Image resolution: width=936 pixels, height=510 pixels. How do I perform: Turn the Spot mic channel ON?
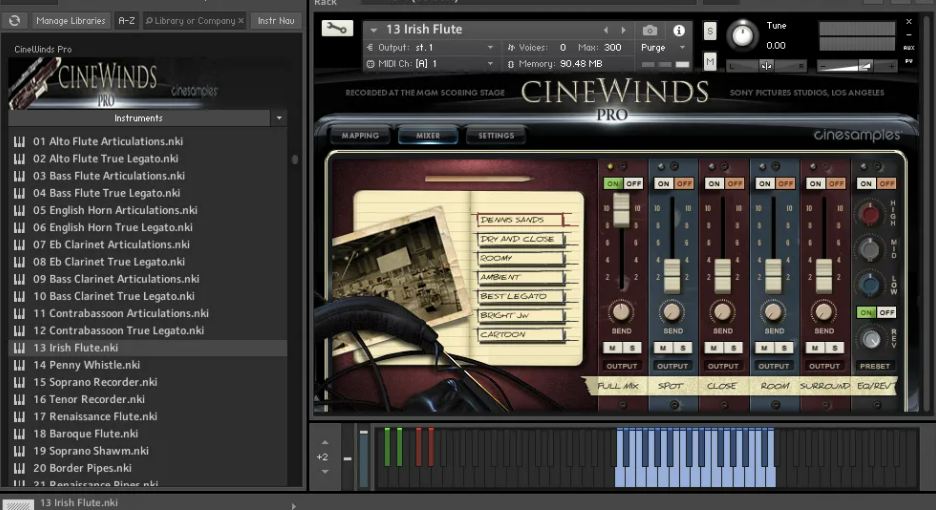(663, 184)
